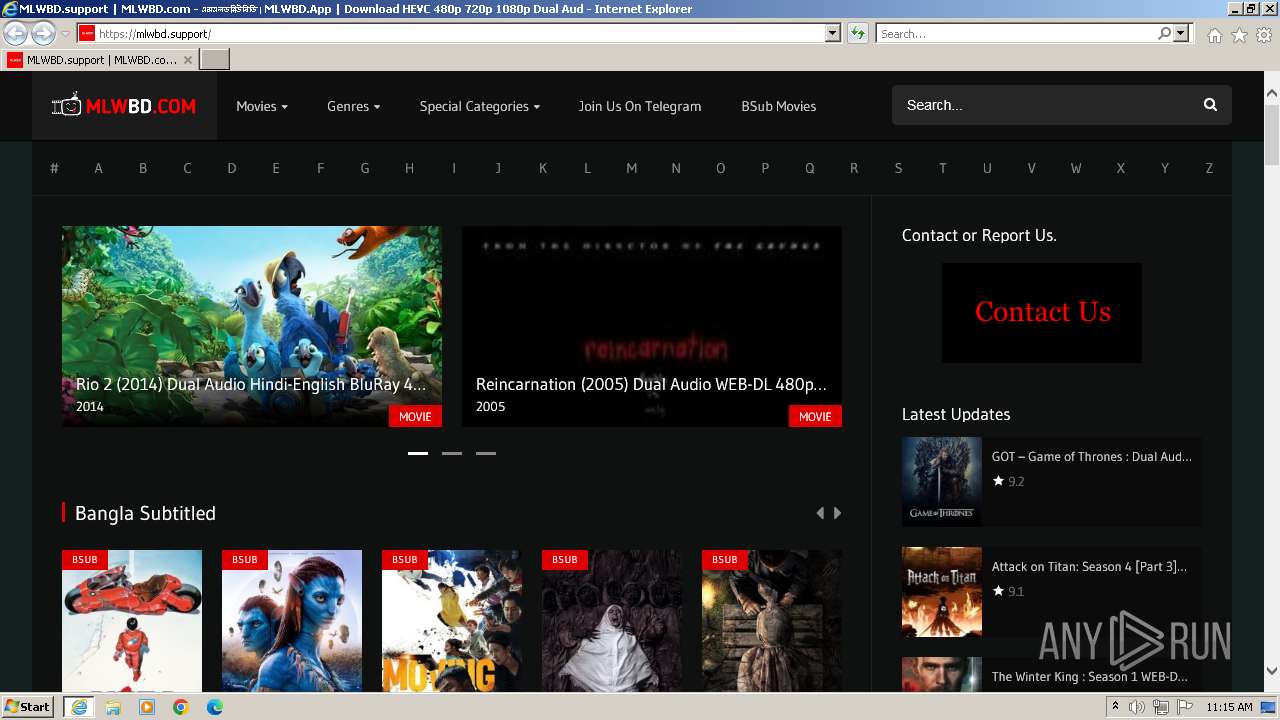The height and width of the screenshot is (720, 1280).
Task: Close the MLWBD.support tab
Action: 187,60
